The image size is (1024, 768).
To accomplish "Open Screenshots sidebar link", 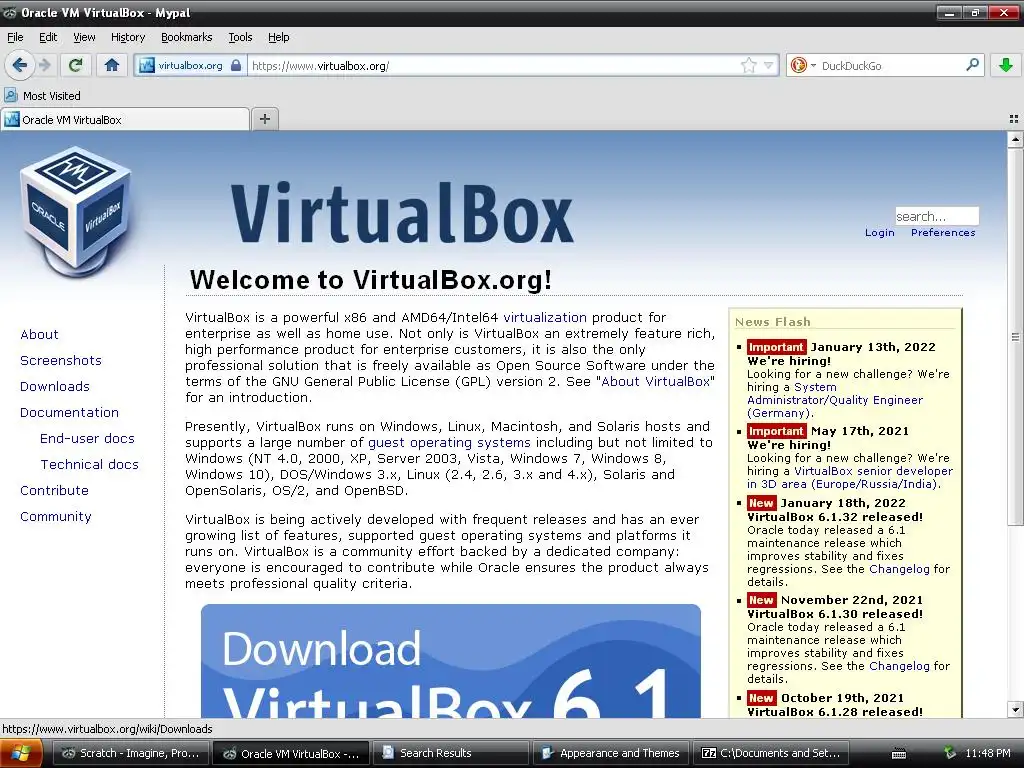I will 61,360.
